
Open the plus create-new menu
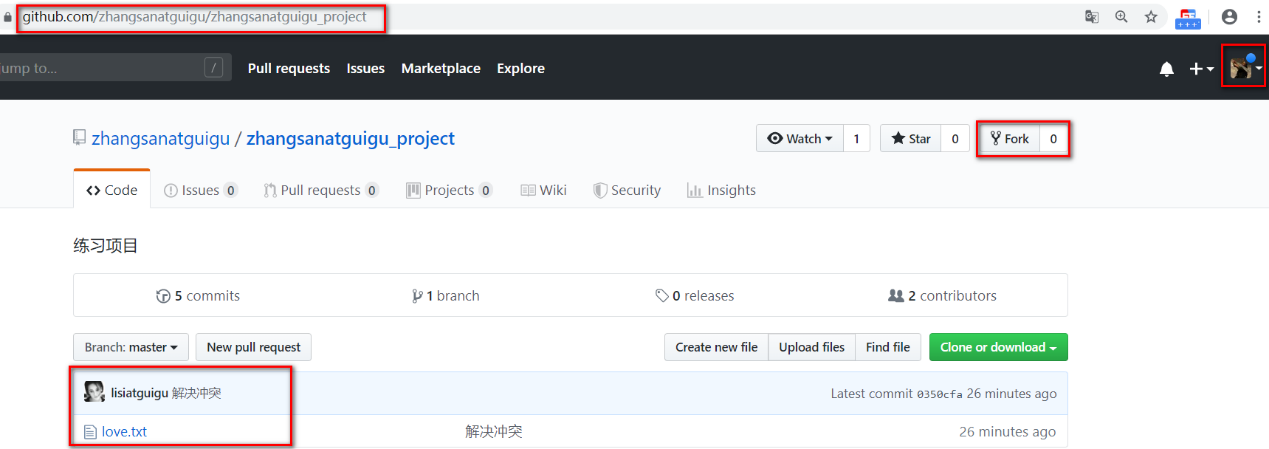(1200, 69)
